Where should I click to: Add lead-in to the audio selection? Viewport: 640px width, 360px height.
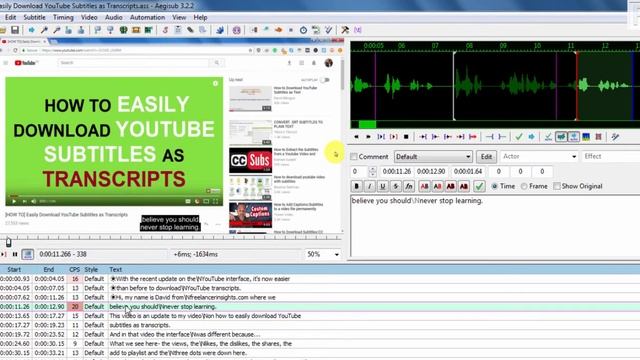(x=490, y=137)
